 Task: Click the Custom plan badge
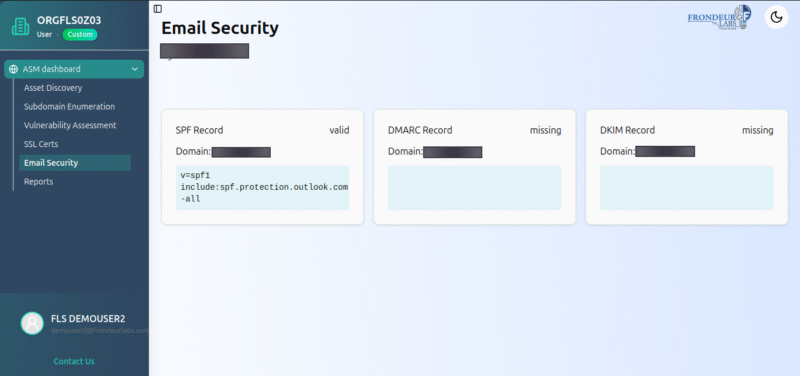80,35
